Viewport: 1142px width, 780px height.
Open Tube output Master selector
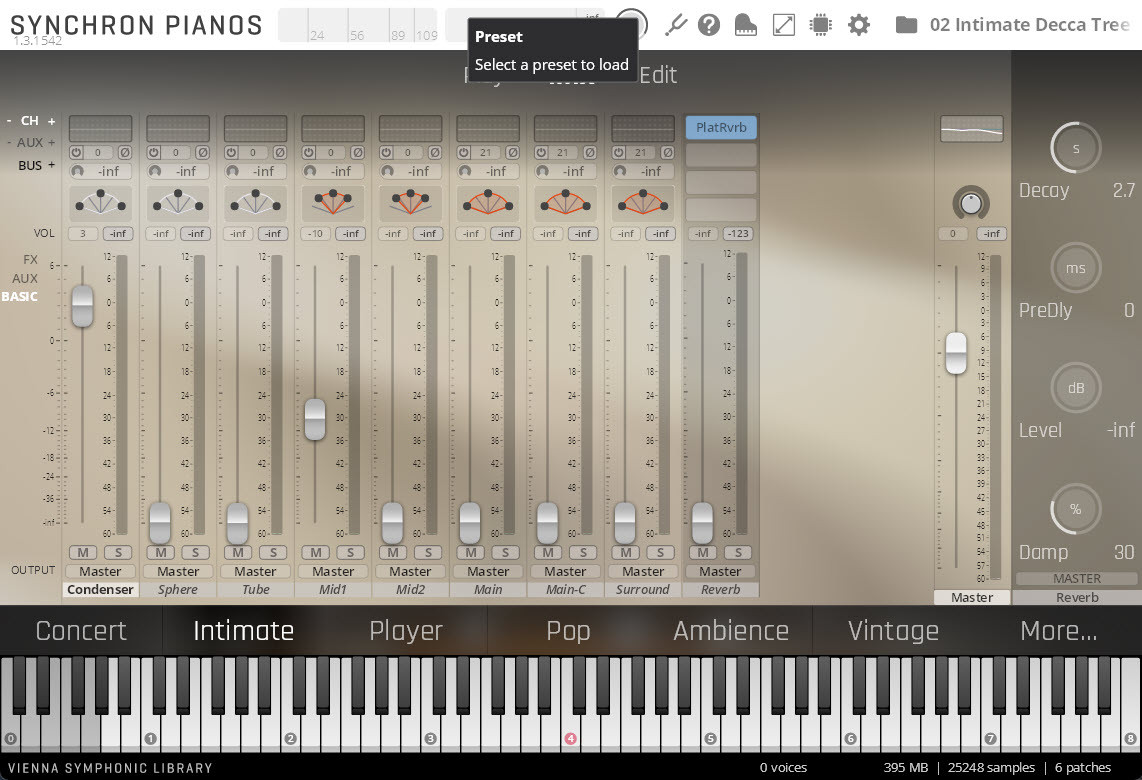(255, 572)
